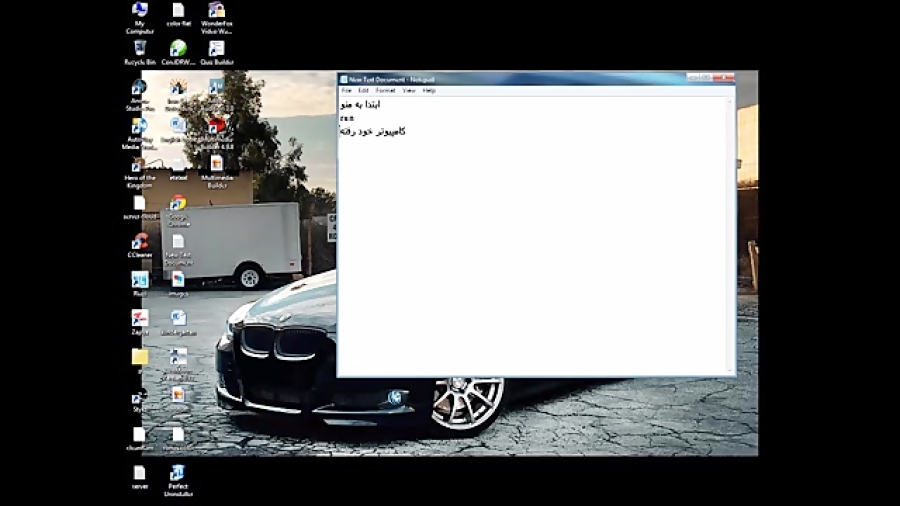Place cursor in first Persian text line
Image resolution: width=900 pixels, height=506 pixels.
(x=360, y=104)
